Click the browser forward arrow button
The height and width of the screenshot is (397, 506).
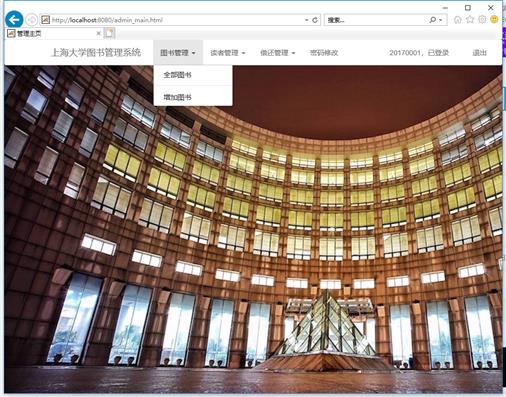pos(32,20)
